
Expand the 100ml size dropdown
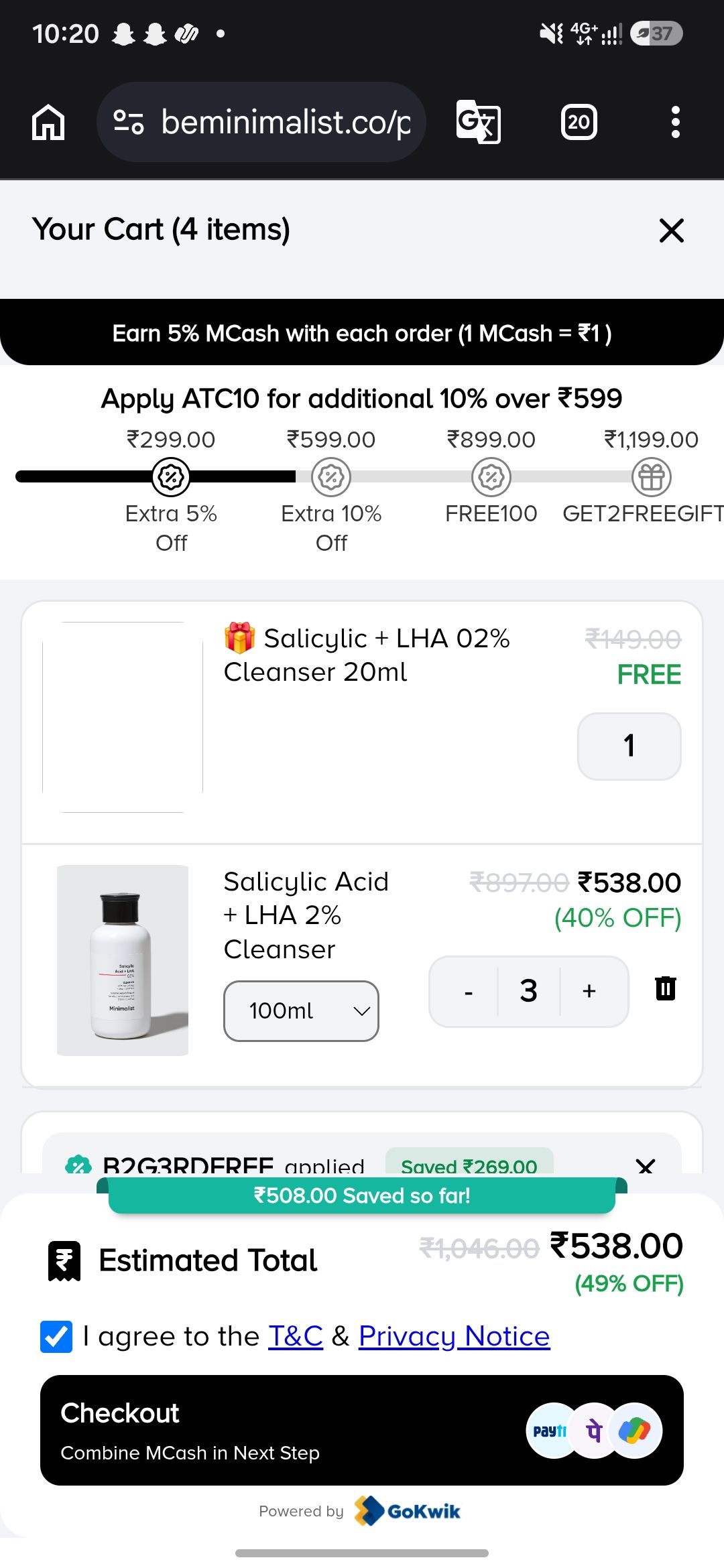[301, 1010]
